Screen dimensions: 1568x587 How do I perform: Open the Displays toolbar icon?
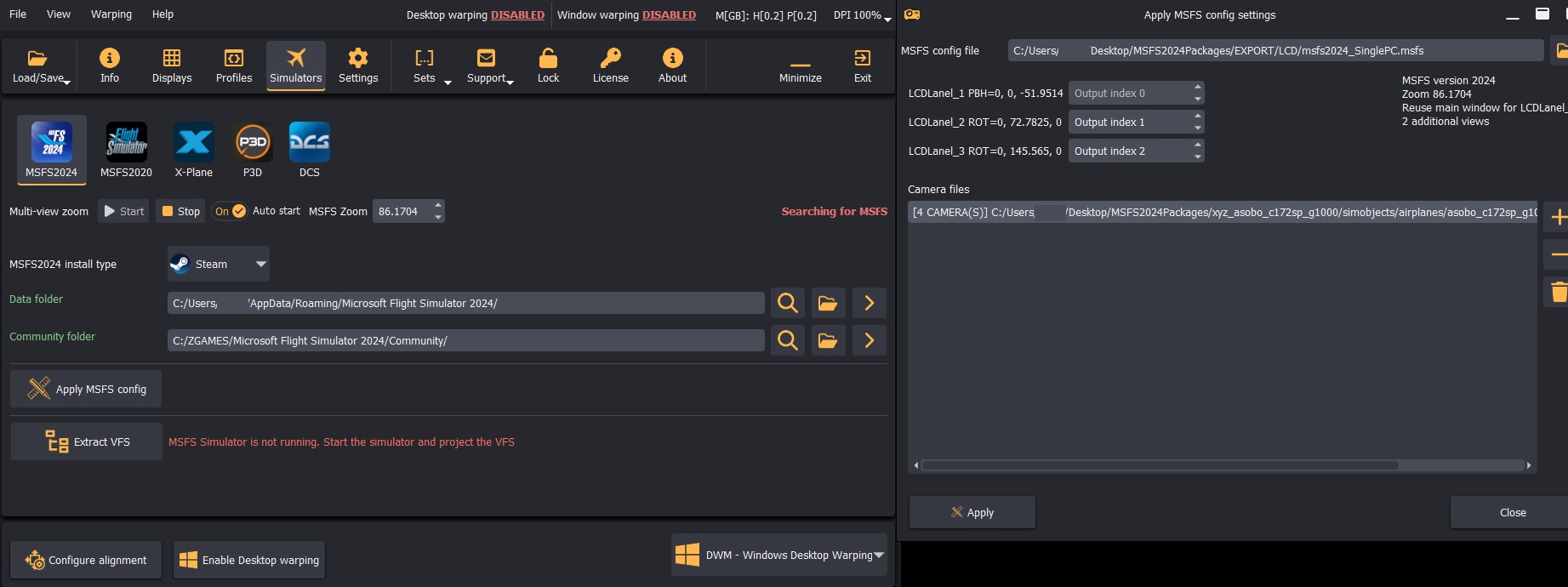click(172, 66)
